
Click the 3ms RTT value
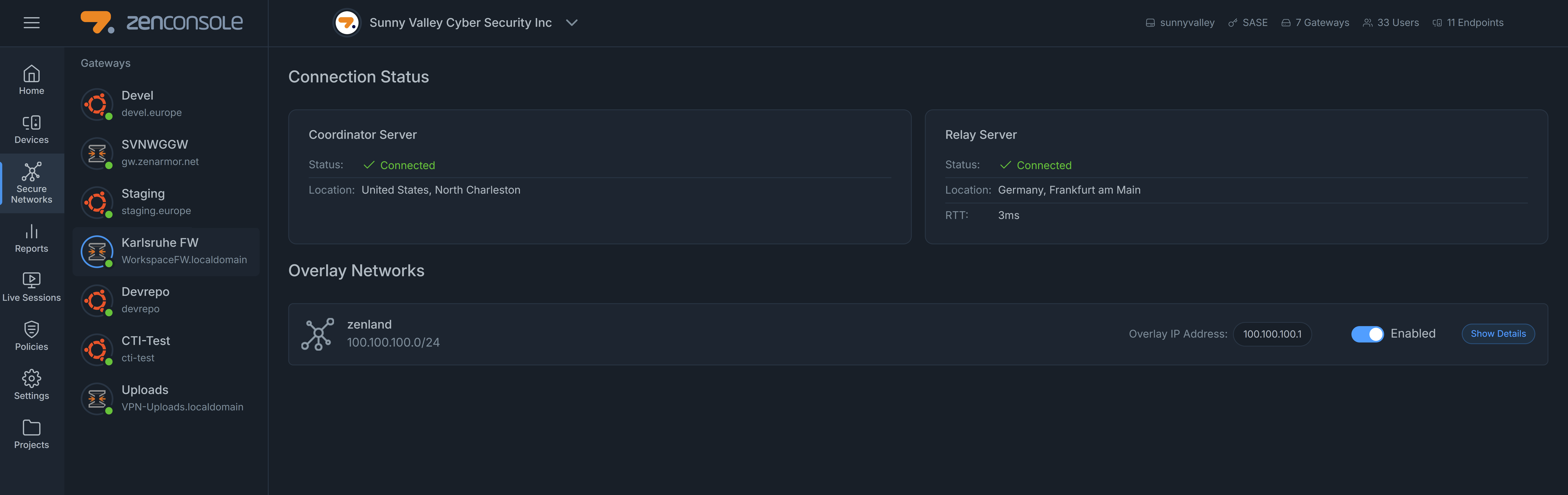(1009, 216)
